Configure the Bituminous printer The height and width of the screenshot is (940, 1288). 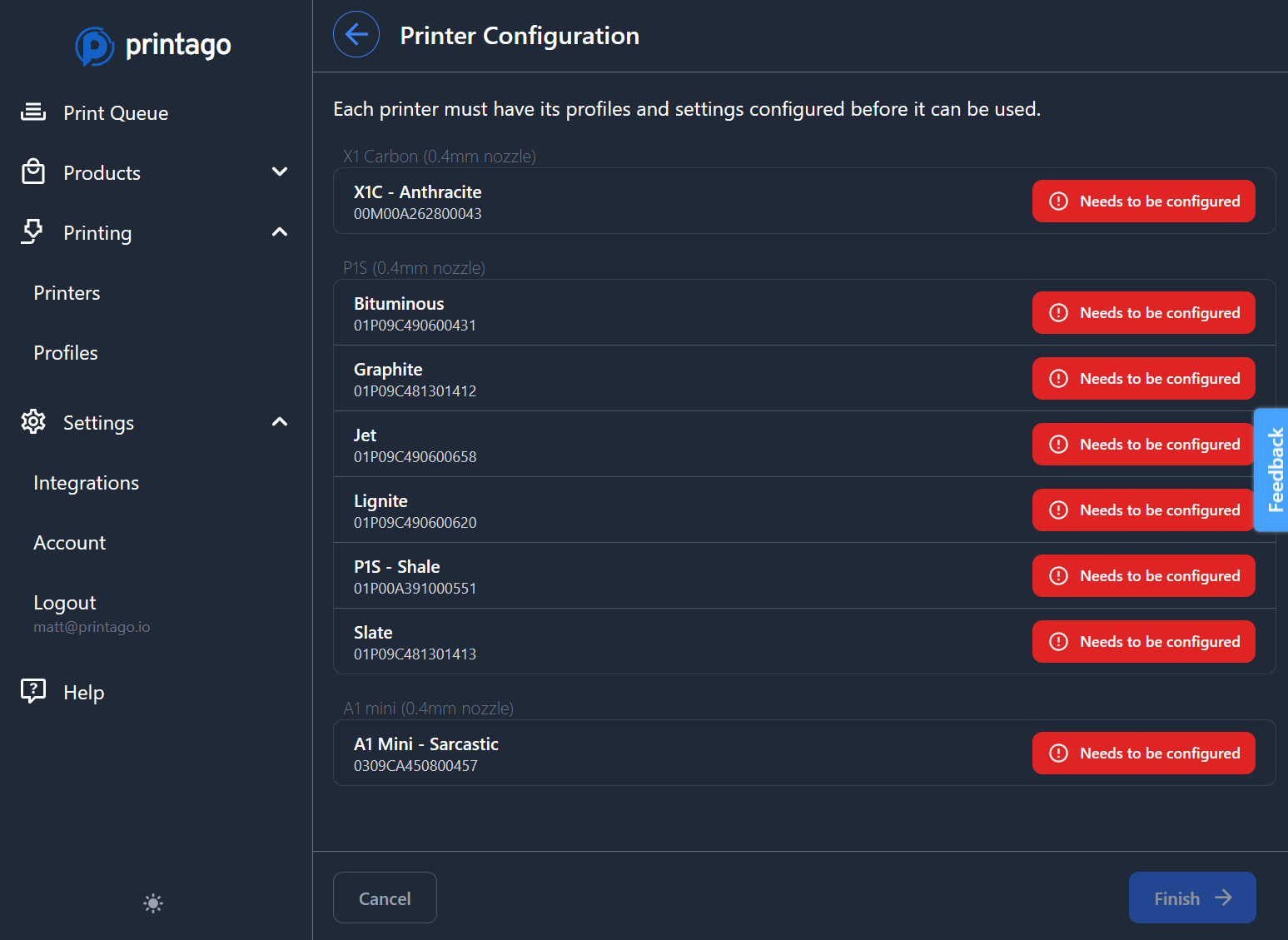[1143, 313]
